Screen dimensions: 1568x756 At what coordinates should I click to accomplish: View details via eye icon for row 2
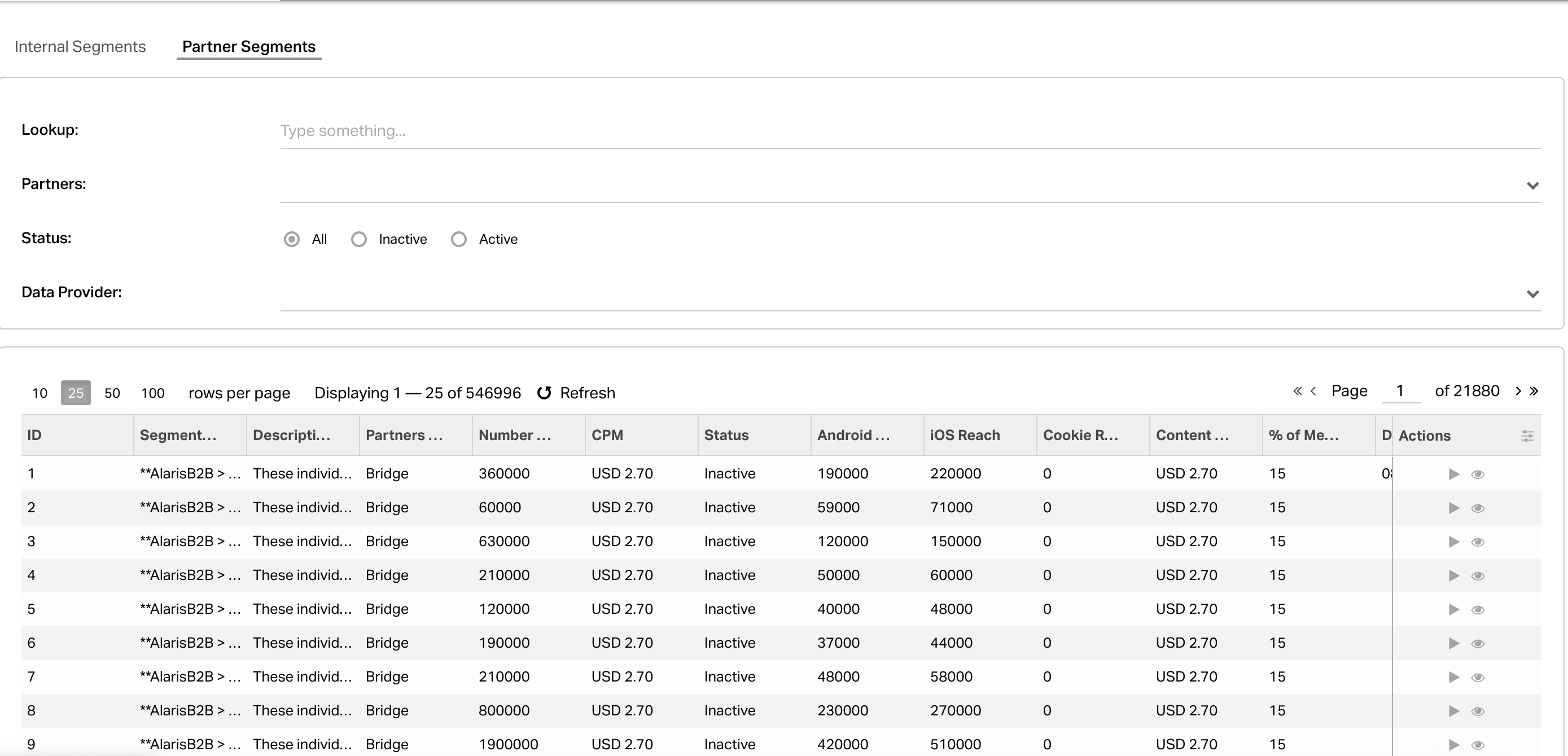pos(1477,508)
